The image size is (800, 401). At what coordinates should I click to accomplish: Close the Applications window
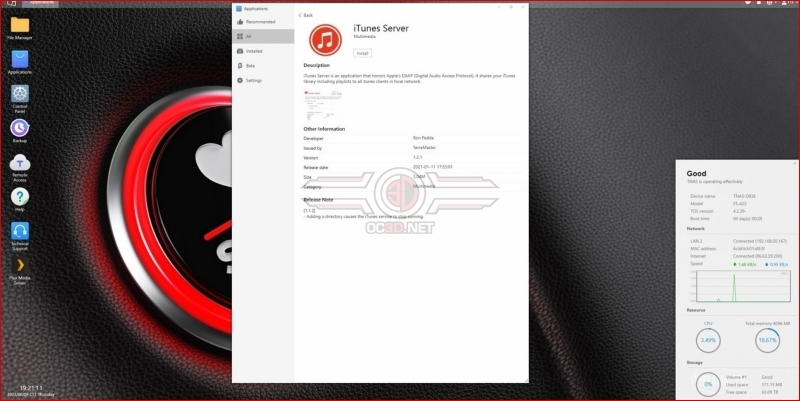pos(522,7)
